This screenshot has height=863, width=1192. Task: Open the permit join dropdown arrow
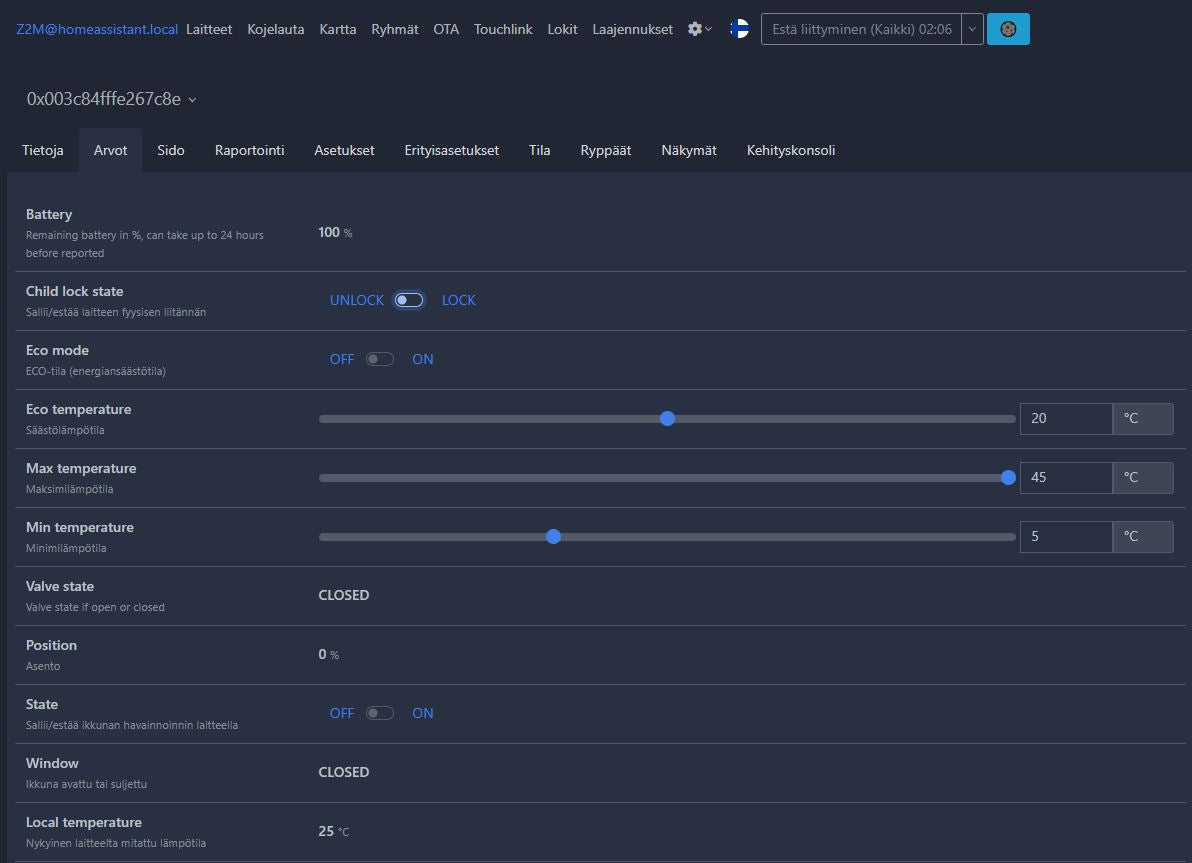[x=972, y=29]
